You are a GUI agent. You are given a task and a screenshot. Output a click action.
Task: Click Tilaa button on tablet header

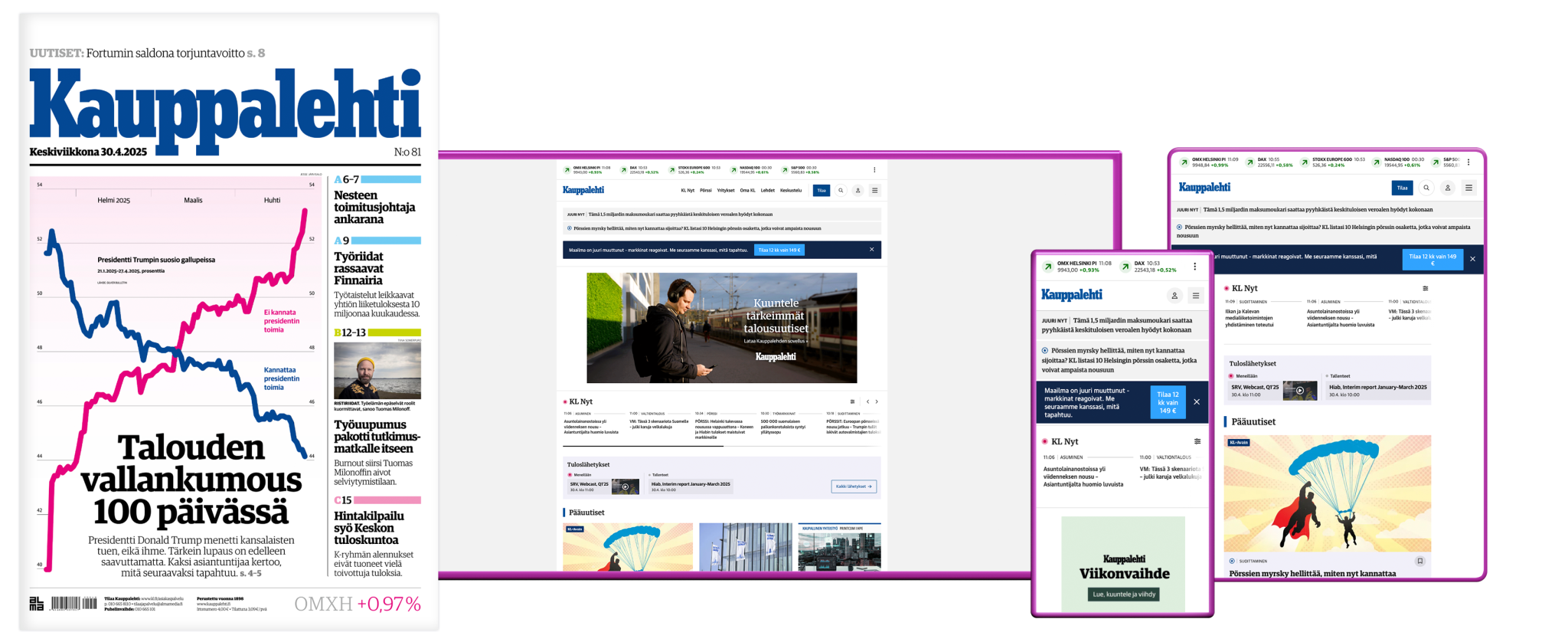coord(1402,188)
